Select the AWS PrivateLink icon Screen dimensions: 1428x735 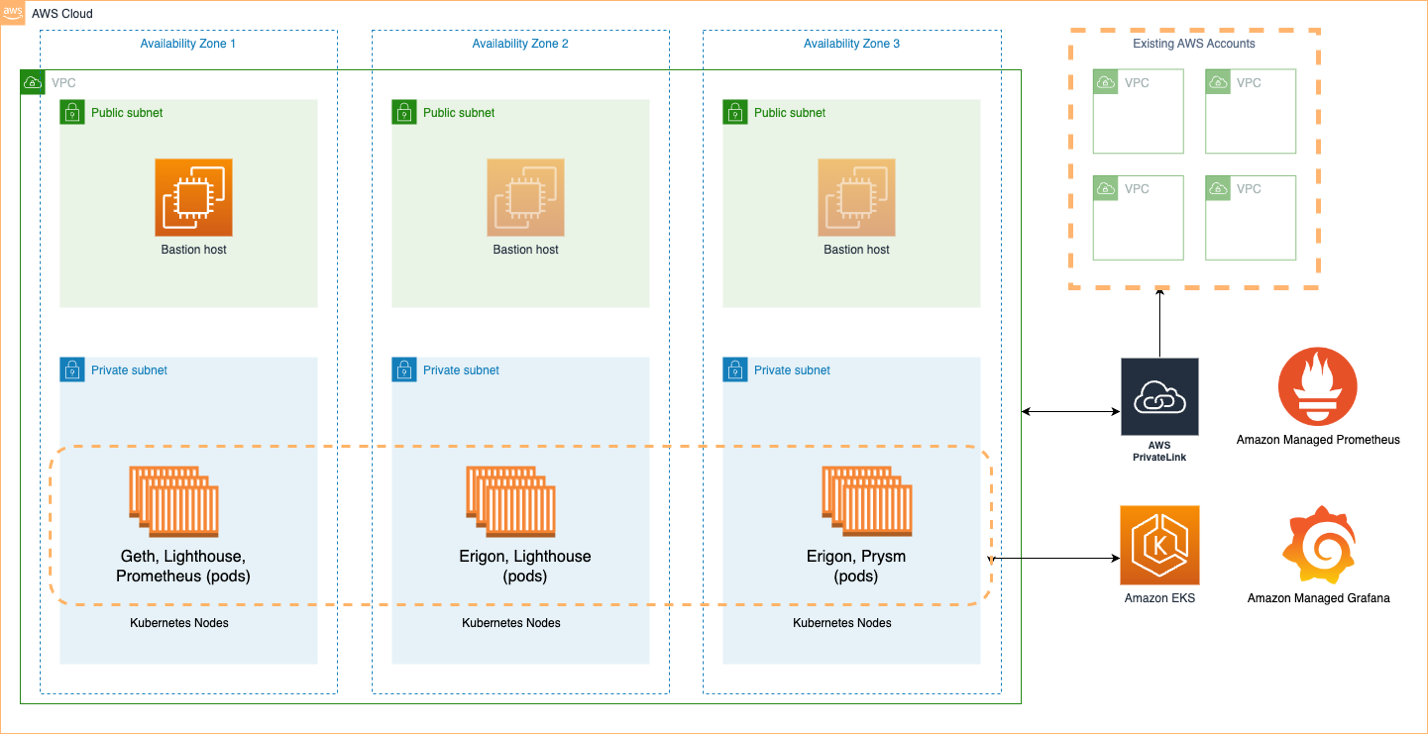point(1159,397)
